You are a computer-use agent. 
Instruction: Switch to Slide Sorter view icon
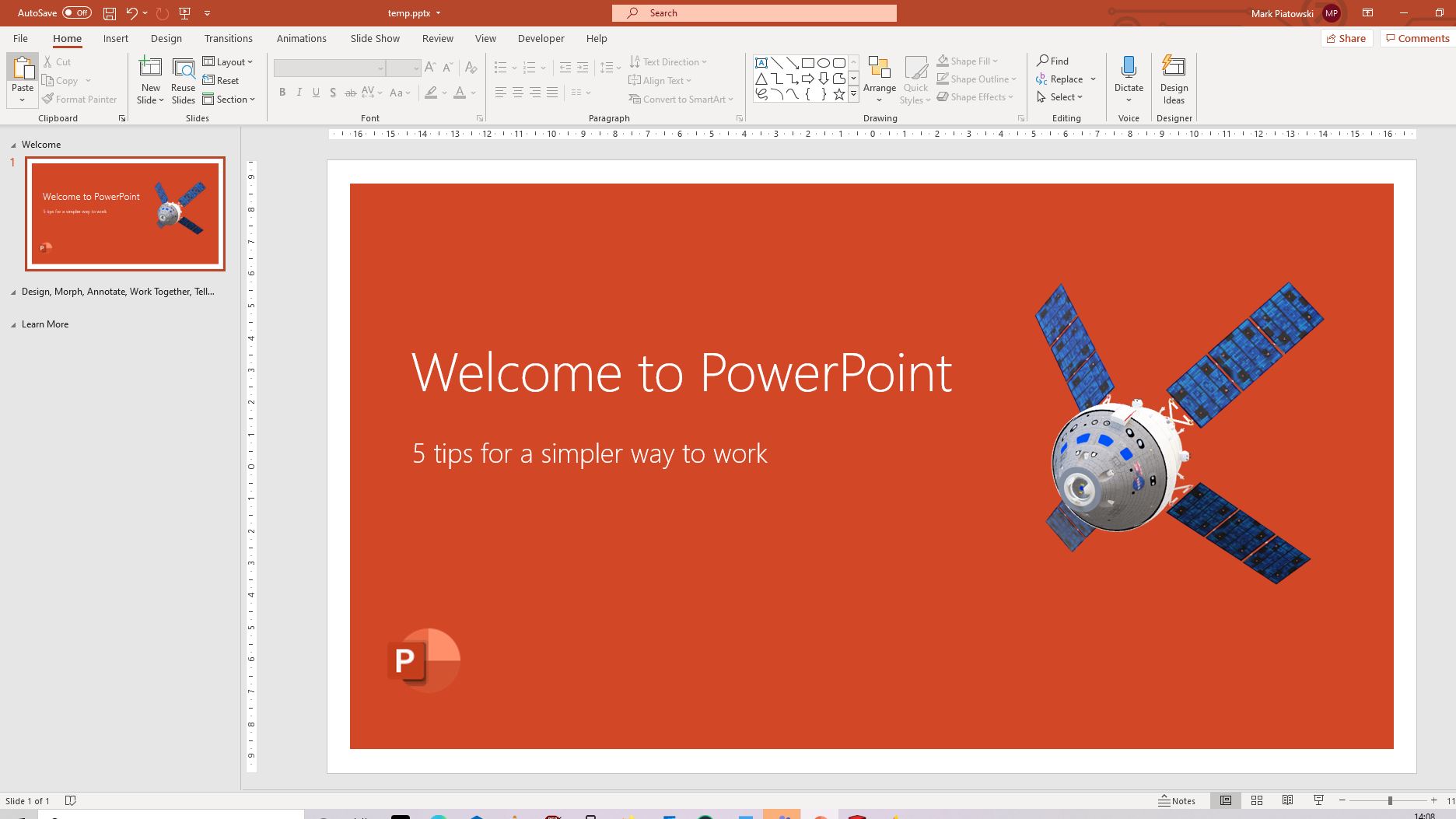tap(1257, 800)
